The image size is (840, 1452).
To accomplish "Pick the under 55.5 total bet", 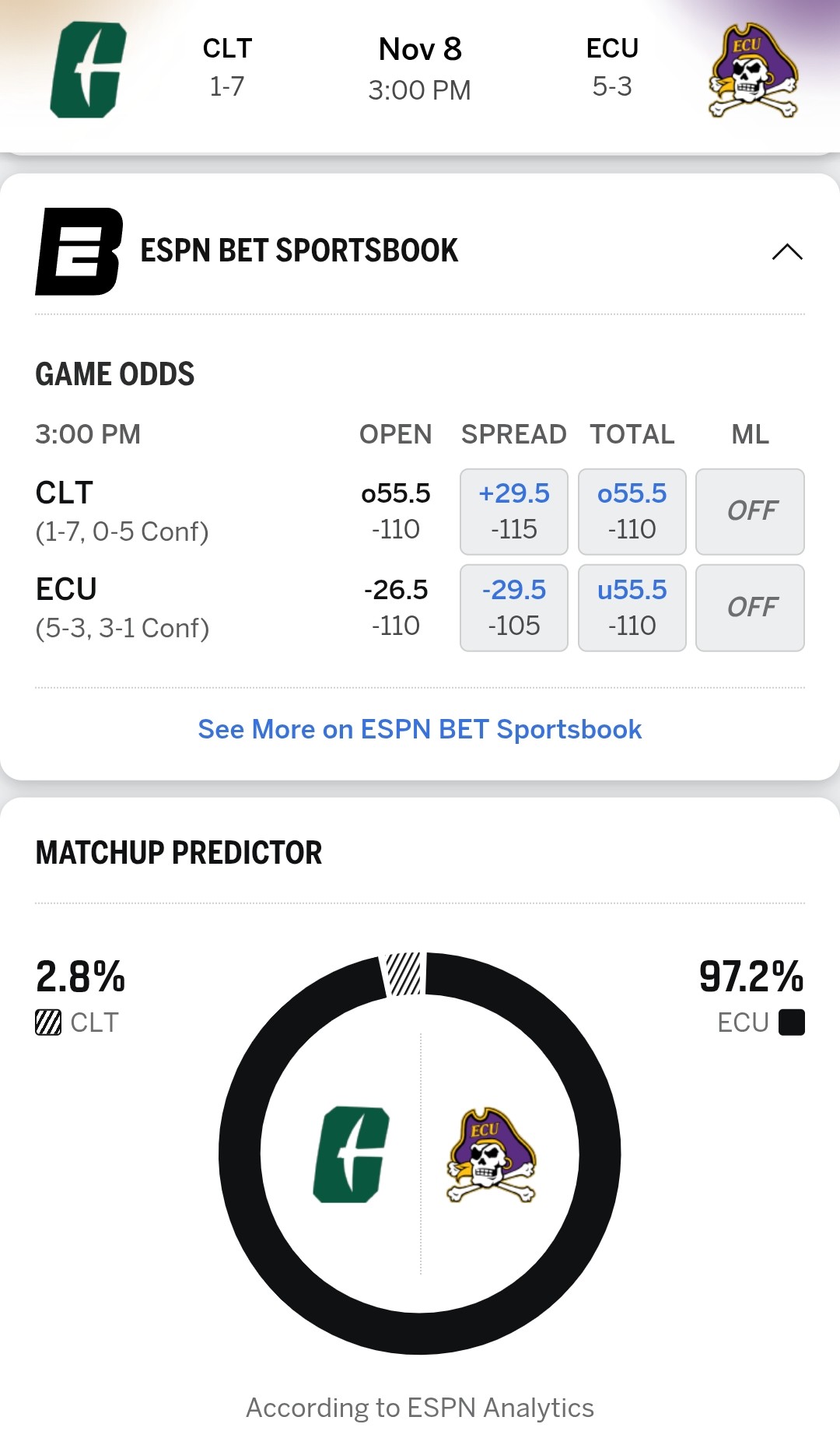I will pos(632,608).
